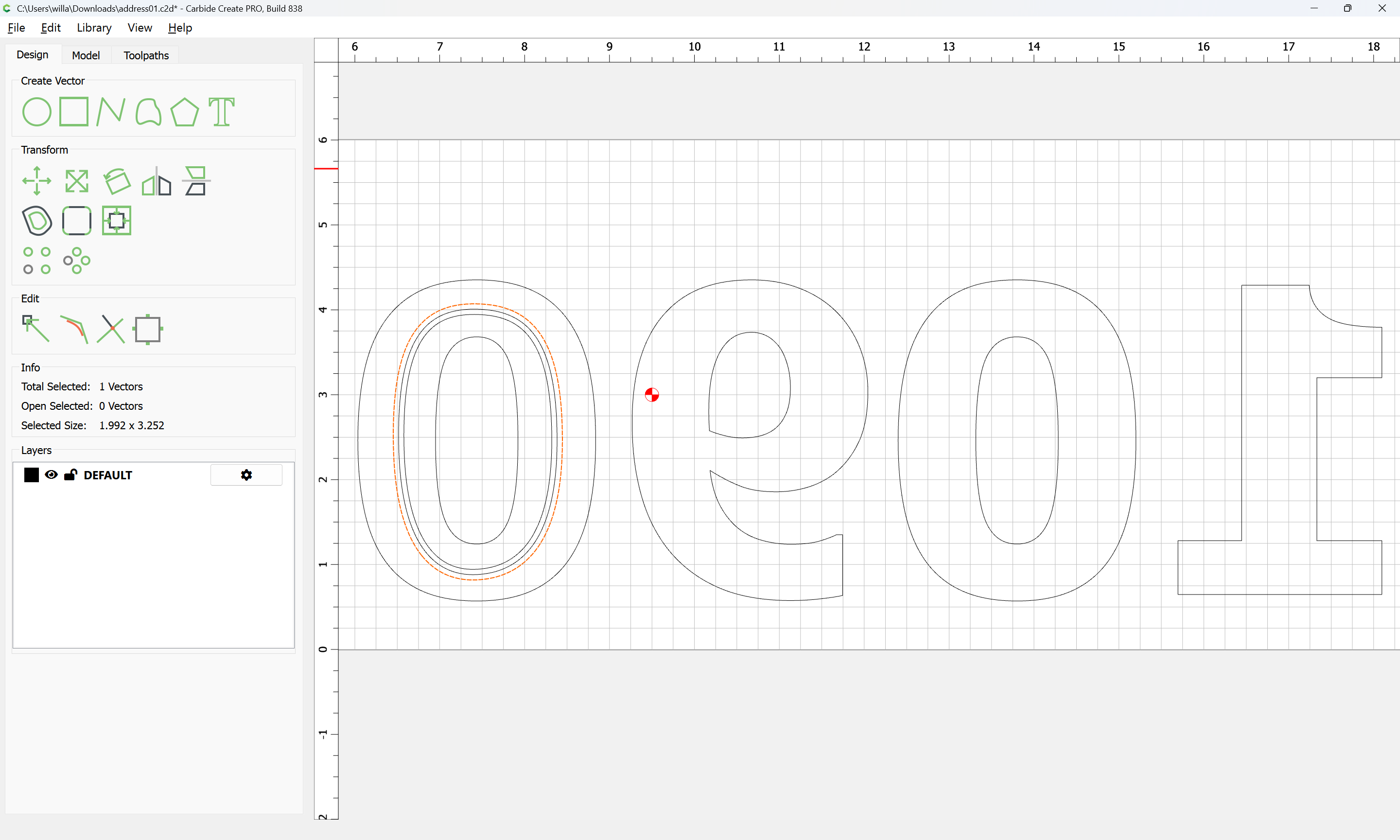Click the Trim Vectors scissors icon
Viewport: 1400px width, 840px height.
(x=111, y=329)
